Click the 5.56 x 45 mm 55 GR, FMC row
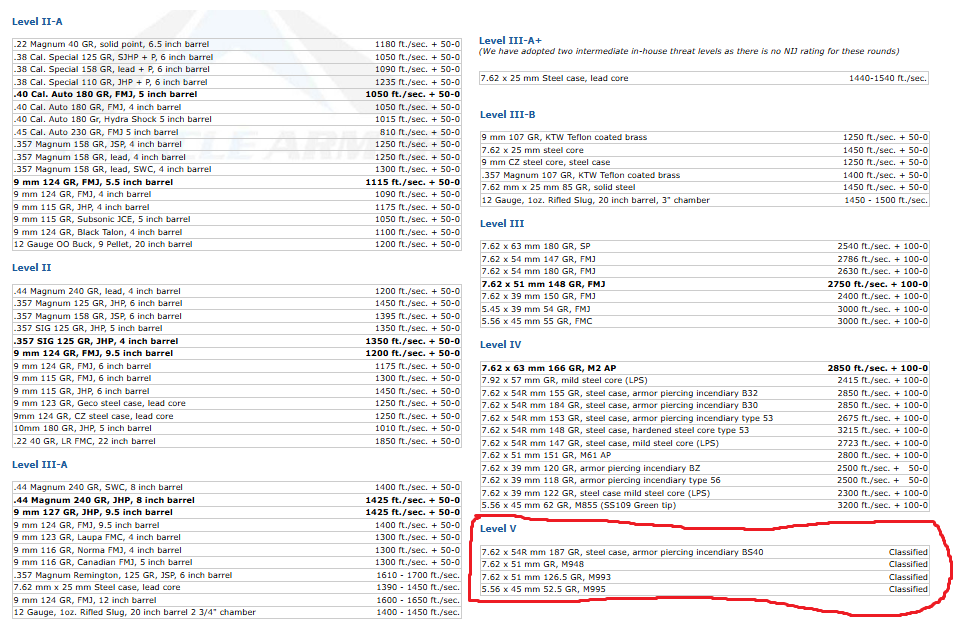965x626 pixels. click(705, 321)
